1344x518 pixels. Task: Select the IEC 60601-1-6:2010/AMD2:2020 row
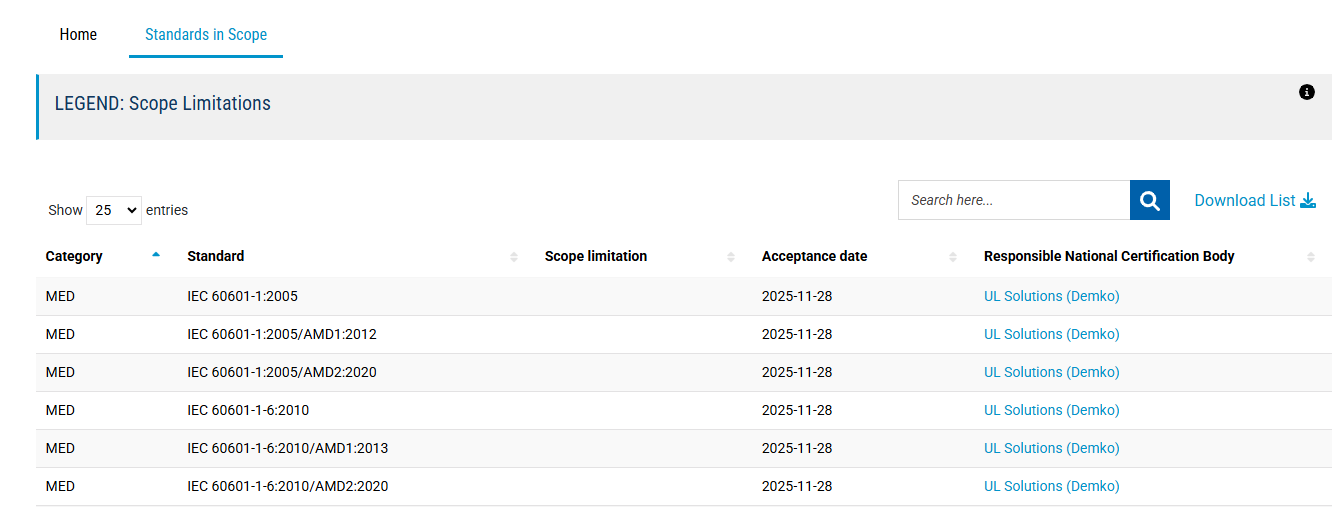pos(287,486)
